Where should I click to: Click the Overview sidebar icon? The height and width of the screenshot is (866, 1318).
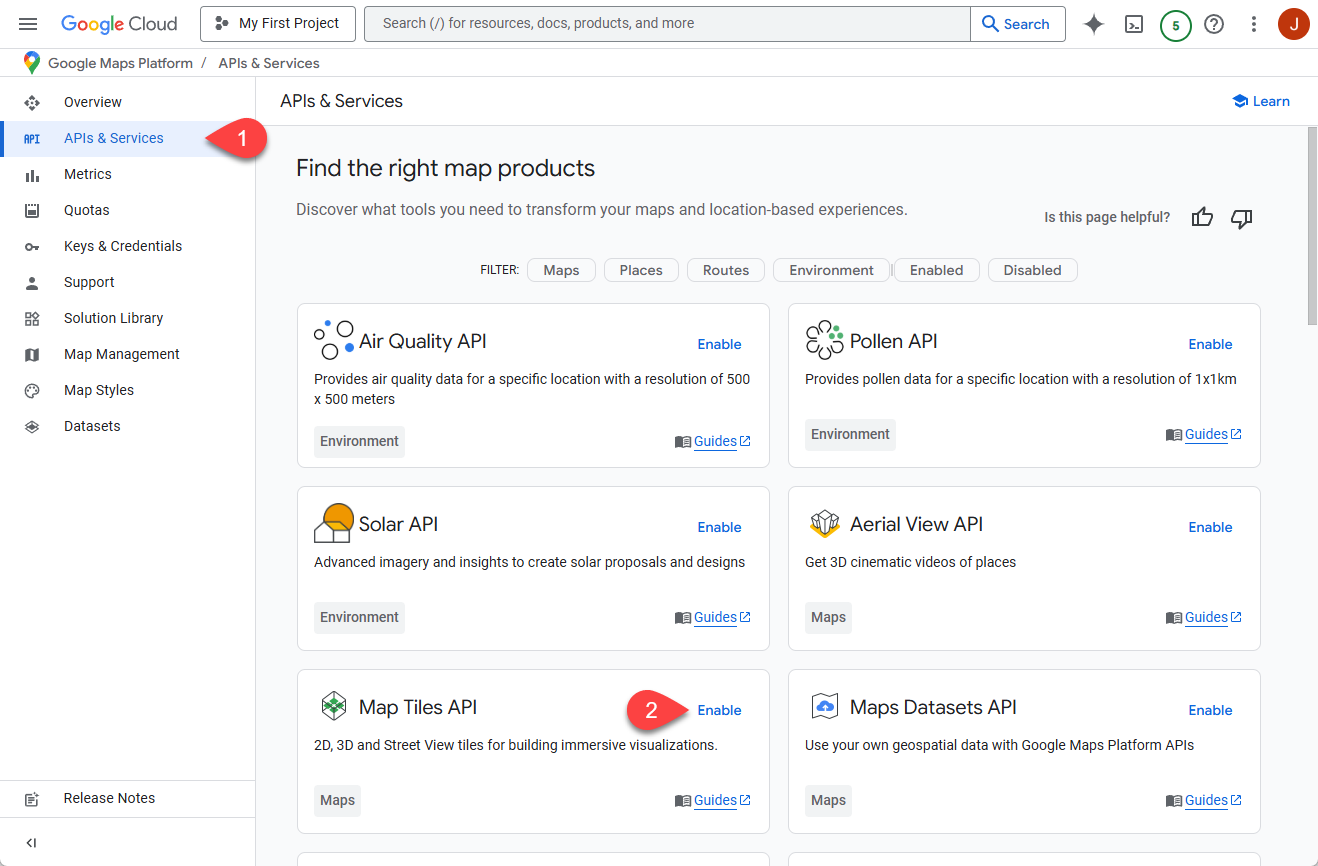click(x=32, y=102)
